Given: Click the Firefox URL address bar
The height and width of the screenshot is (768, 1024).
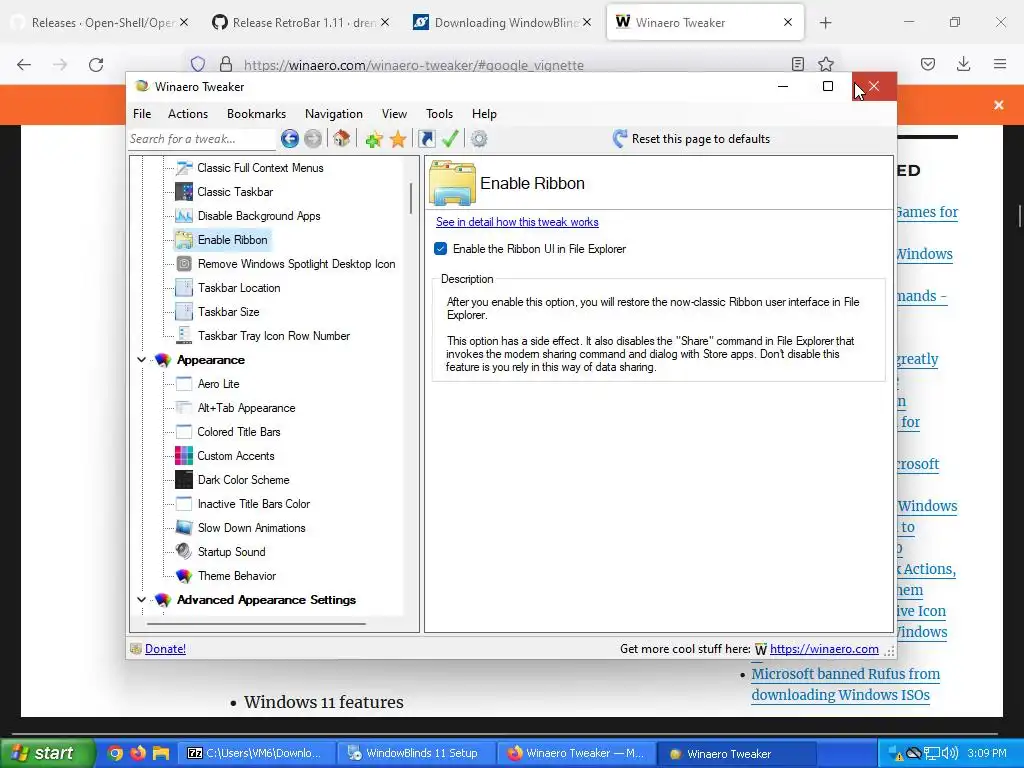Looking at the screenshot, I should point(509,65).
